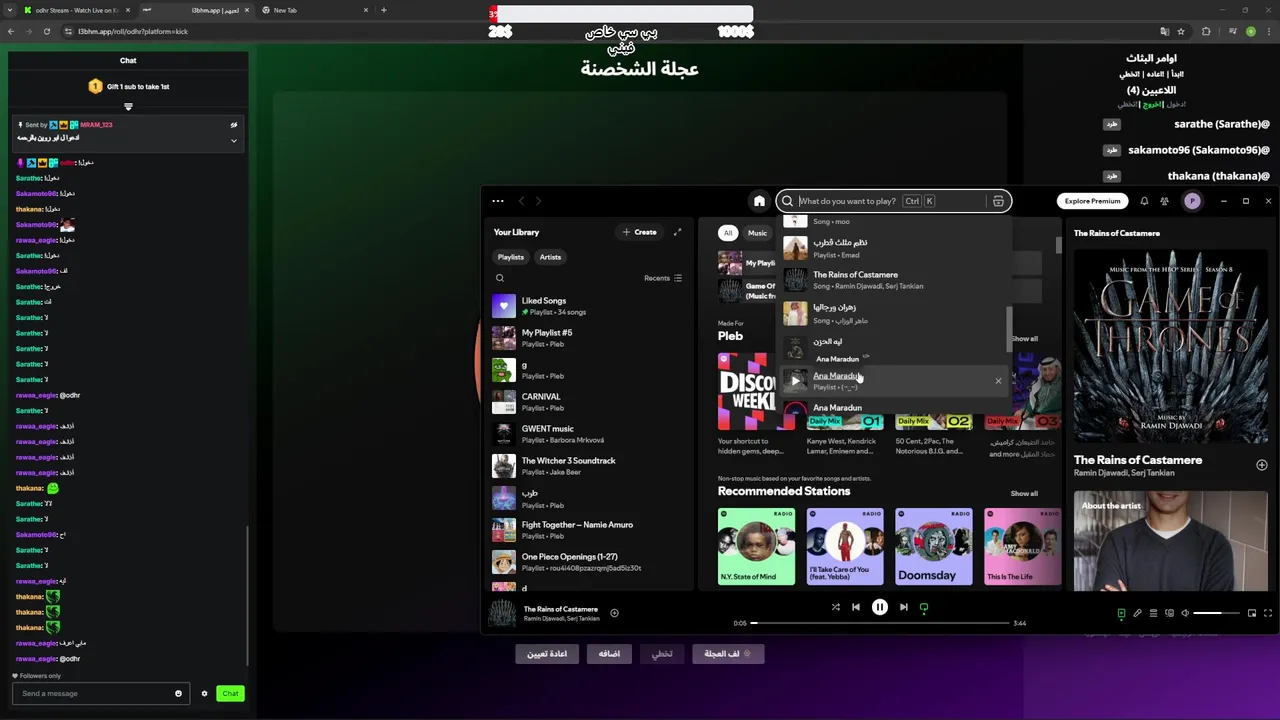Viewport: 1280px width, 720px height.
Task: Go to Spotify Home icon
Action: tap(759, 201)
